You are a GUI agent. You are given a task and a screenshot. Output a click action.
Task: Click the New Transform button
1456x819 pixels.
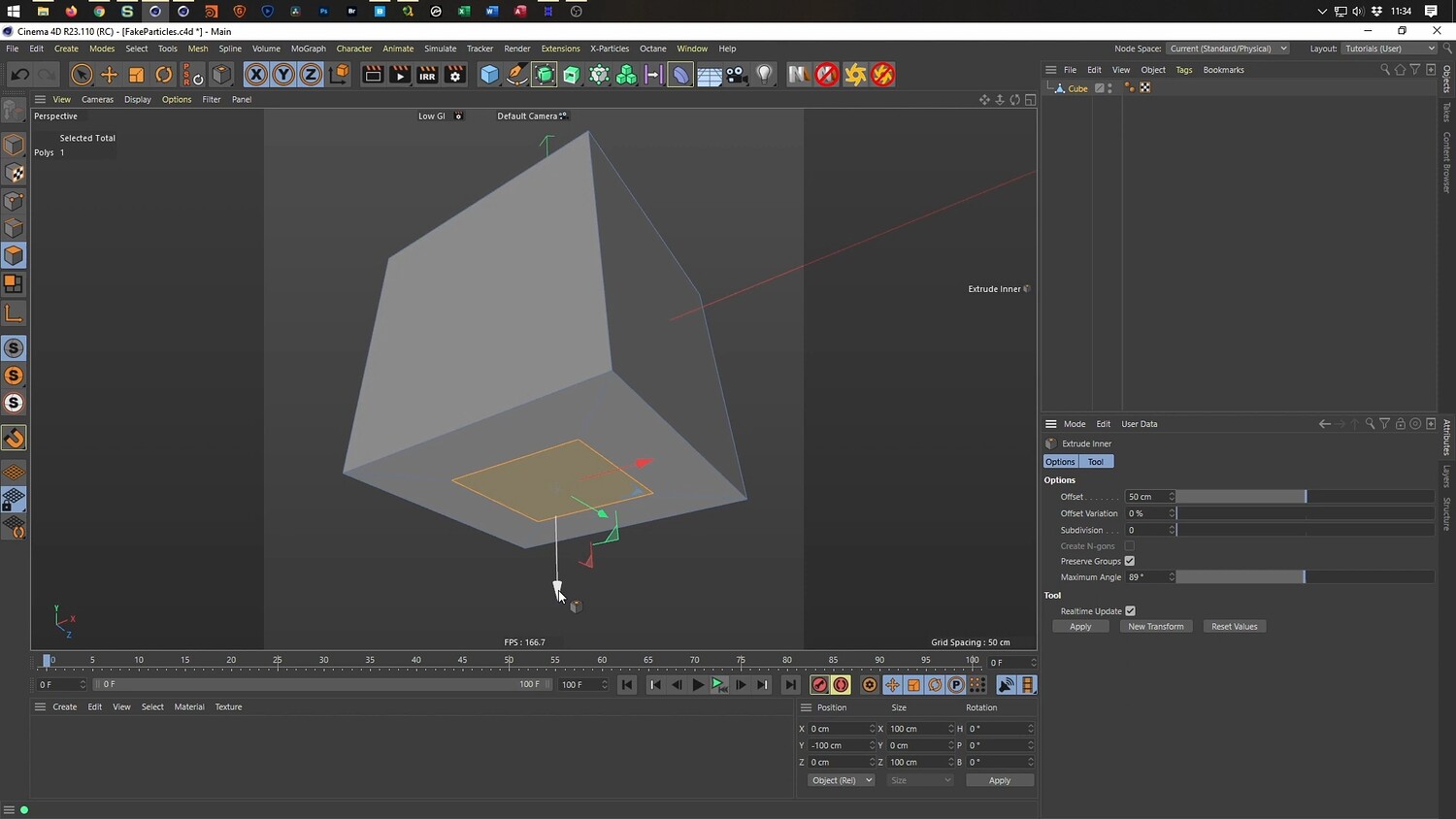[1155, 627]
